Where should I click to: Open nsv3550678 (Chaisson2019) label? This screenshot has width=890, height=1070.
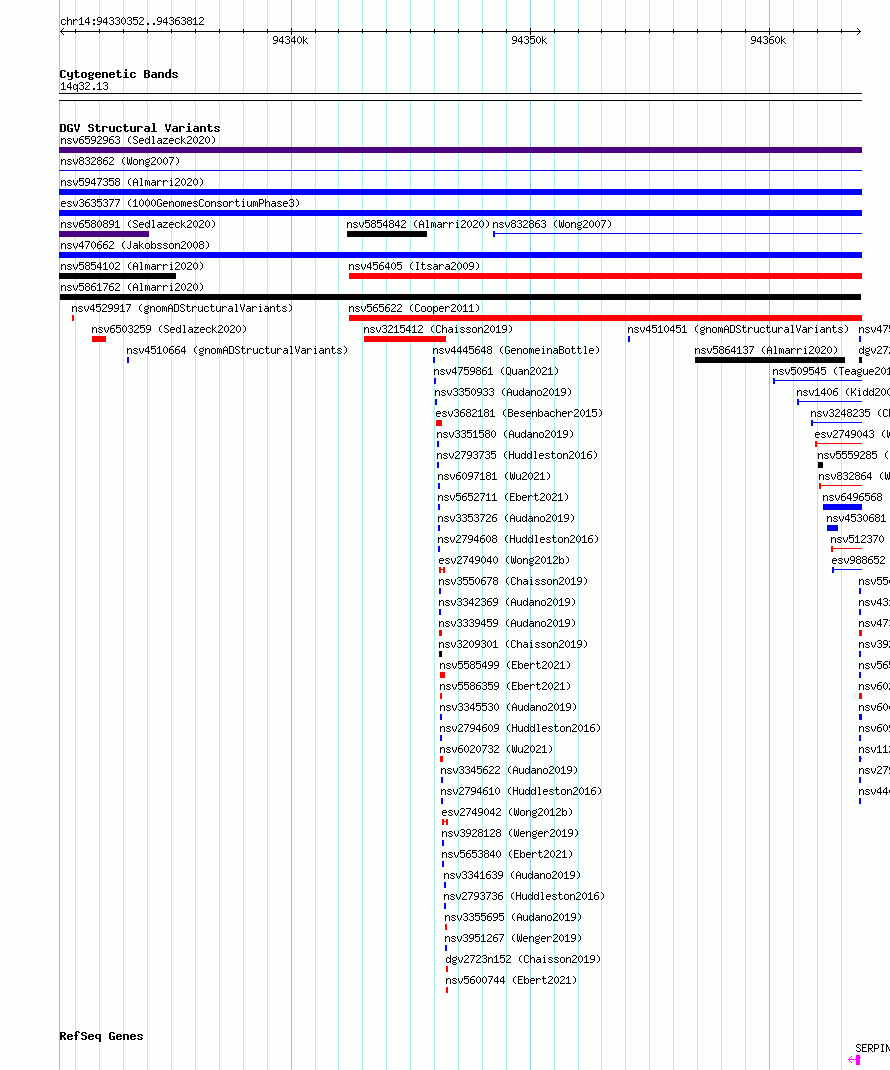pyautogui.click(x=513, y=581)
